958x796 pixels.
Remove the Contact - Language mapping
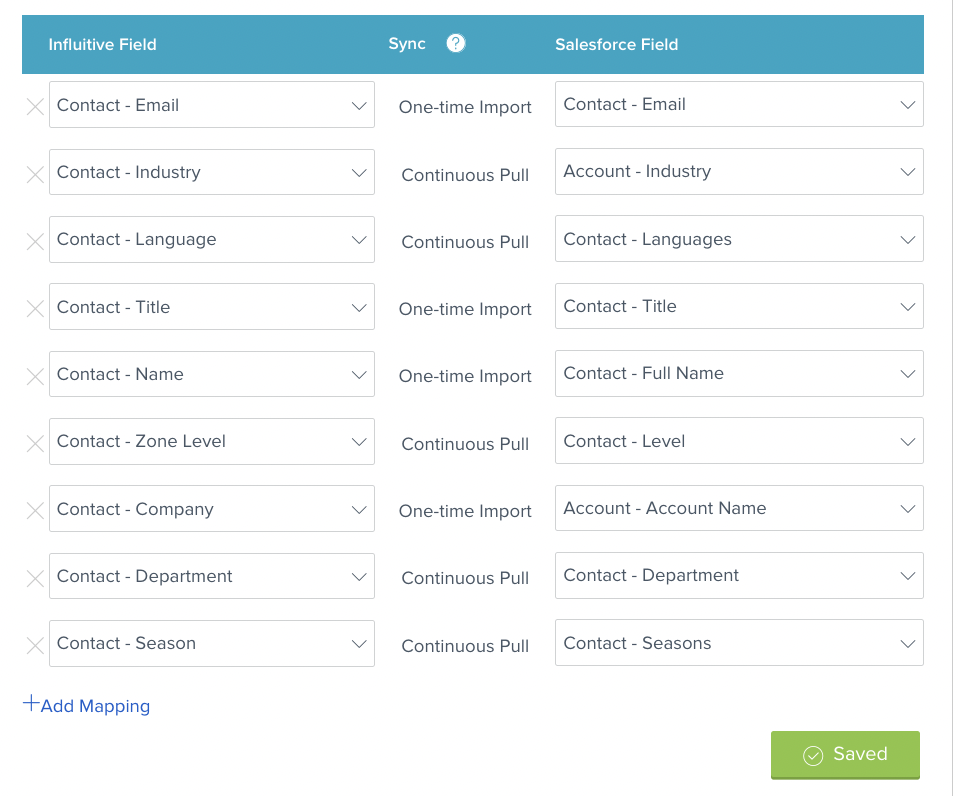[x=35, y=241]
